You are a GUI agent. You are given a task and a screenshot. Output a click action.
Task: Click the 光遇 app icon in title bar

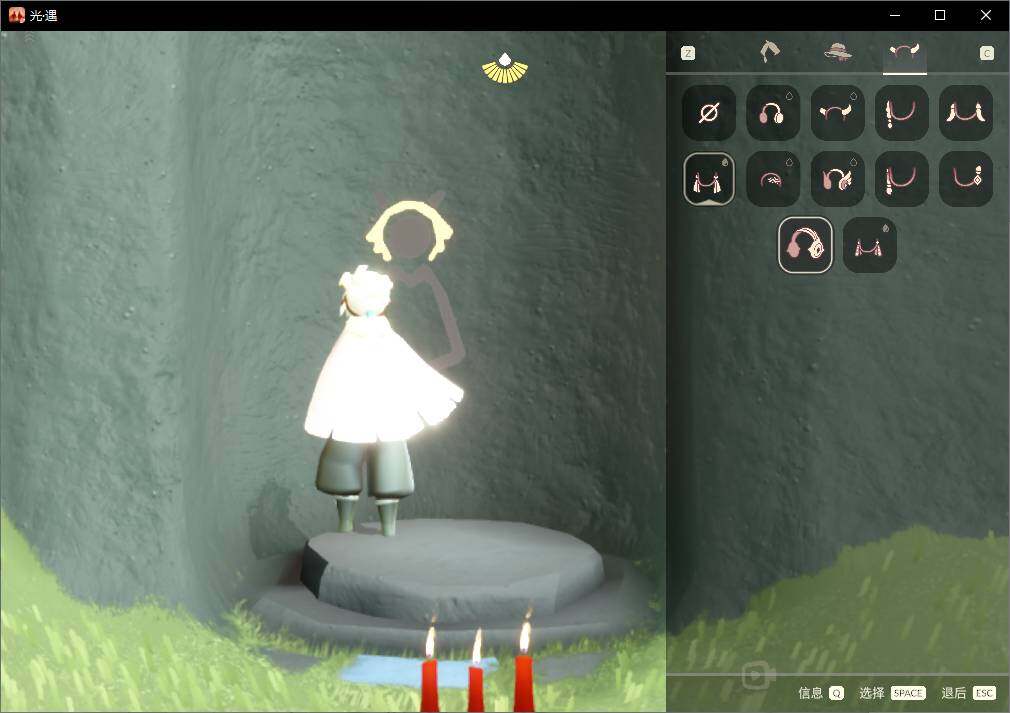click(16, 15)
